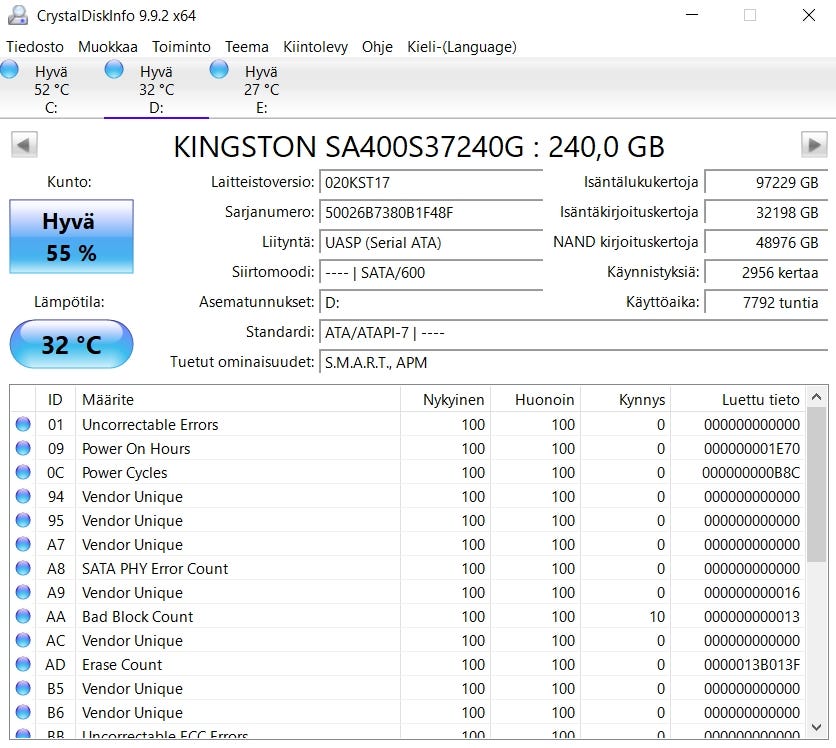Click the Hyvä 55 % health status button

[71, 237]
